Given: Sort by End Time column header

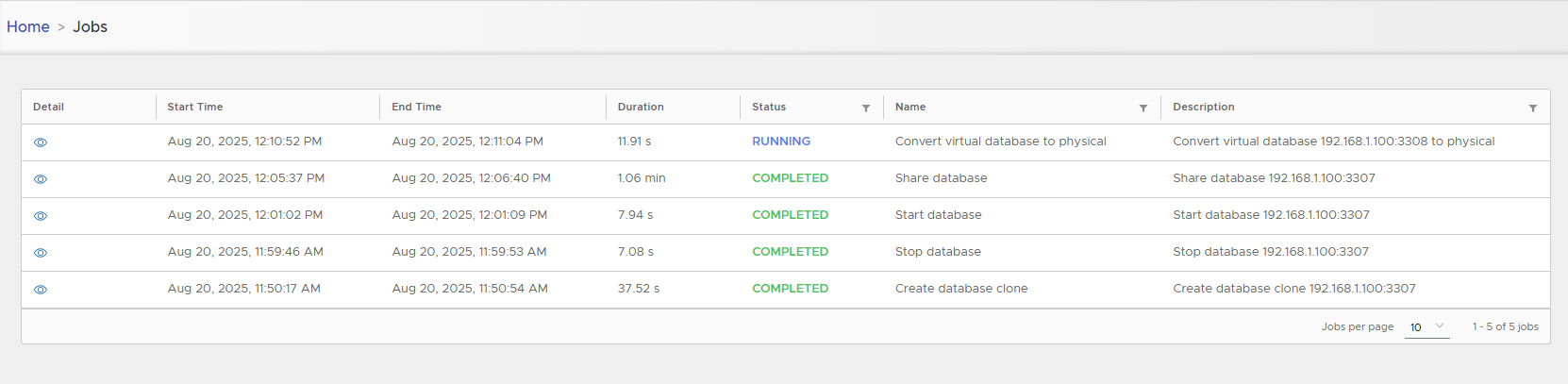Looking at the screenshot, I should [416, 107].
